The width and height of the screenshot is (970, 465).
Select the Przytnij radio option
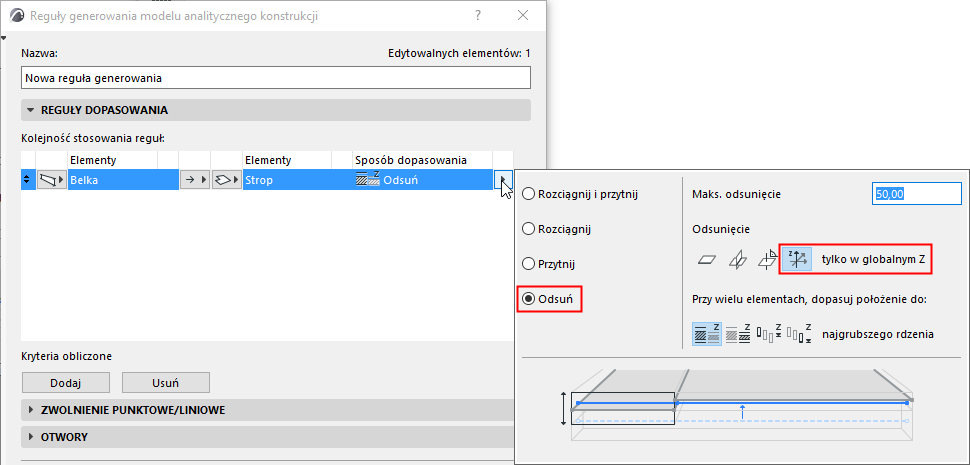coord(549,264)
